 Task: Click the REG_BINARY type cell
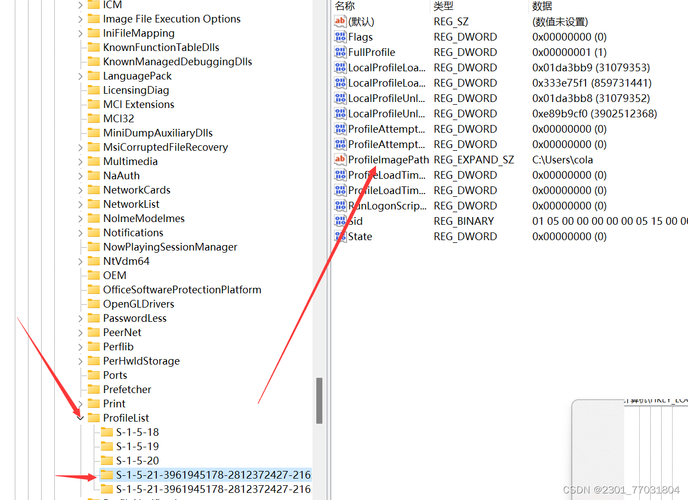click(464, 221)
